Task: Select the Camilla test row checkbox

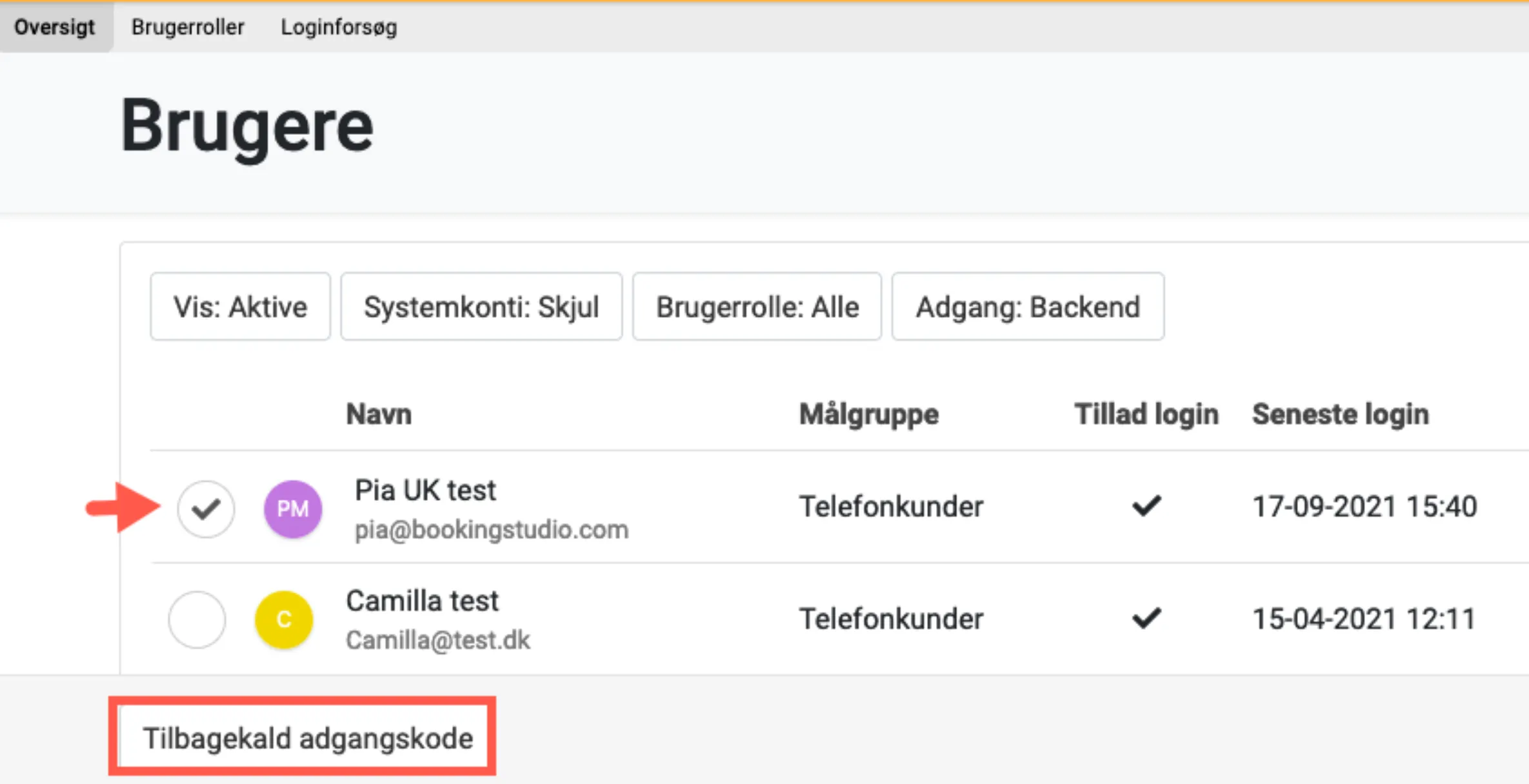Action: coord(197,619)
